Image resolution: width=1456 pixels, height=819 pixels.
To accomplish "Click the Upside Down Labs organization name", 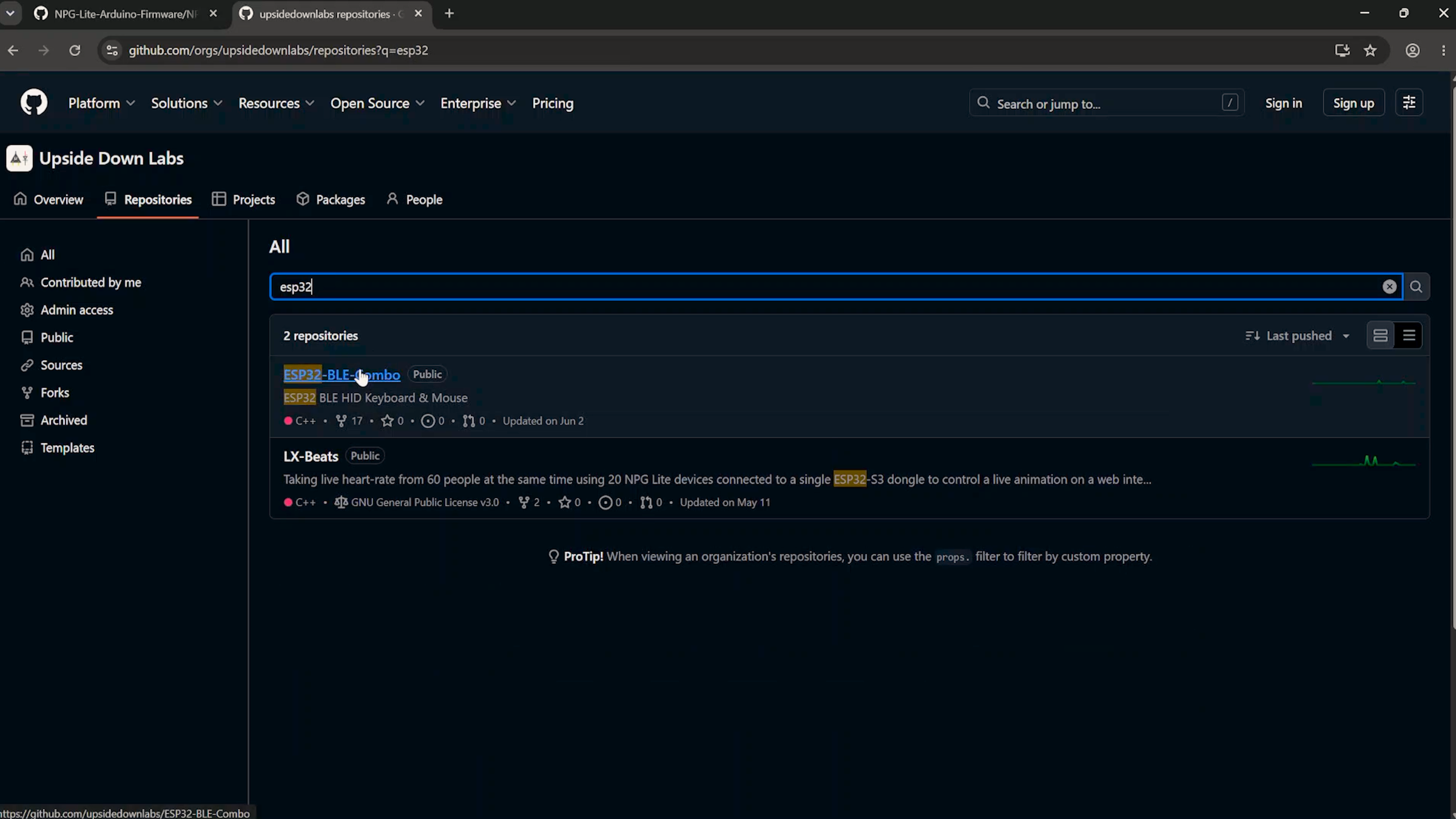I will (112, 158).
